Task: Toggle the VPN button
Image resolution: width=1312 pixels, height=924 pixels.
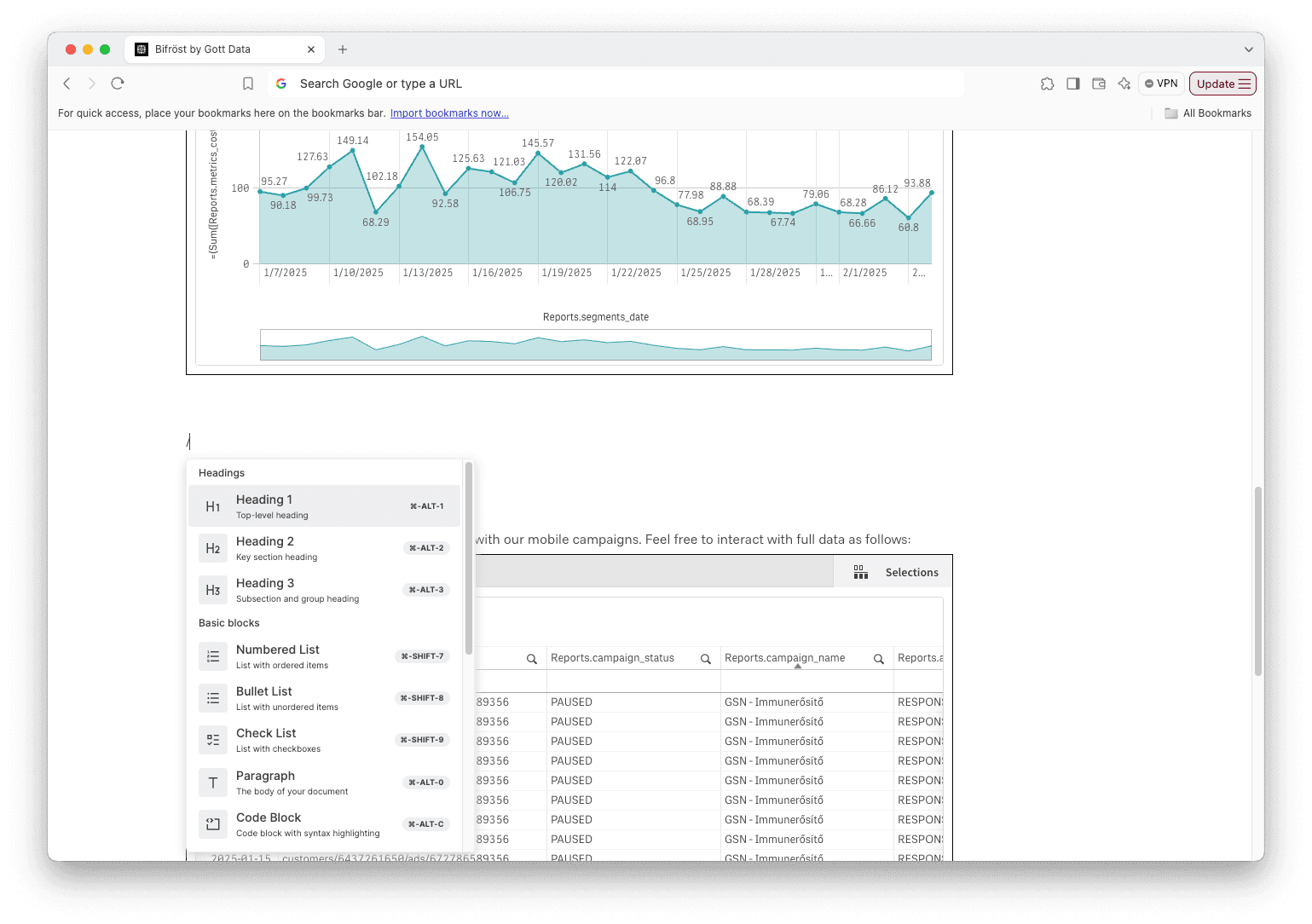Action: pos(1161,84)
